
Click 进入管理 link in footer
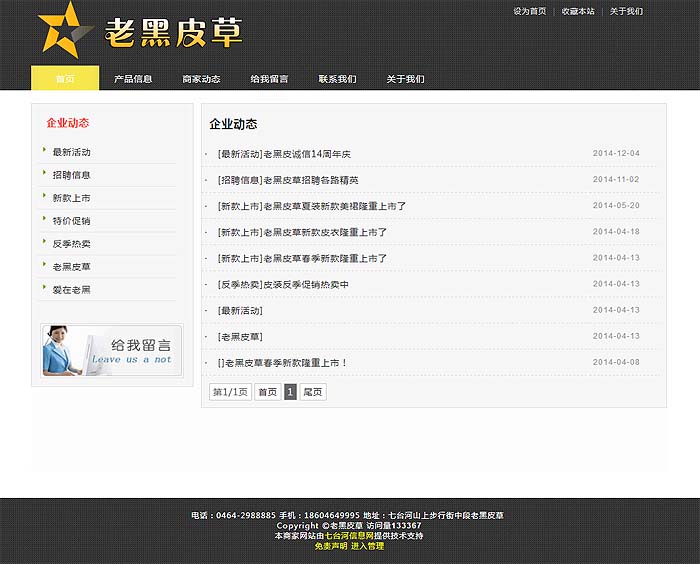coord(367,546)
